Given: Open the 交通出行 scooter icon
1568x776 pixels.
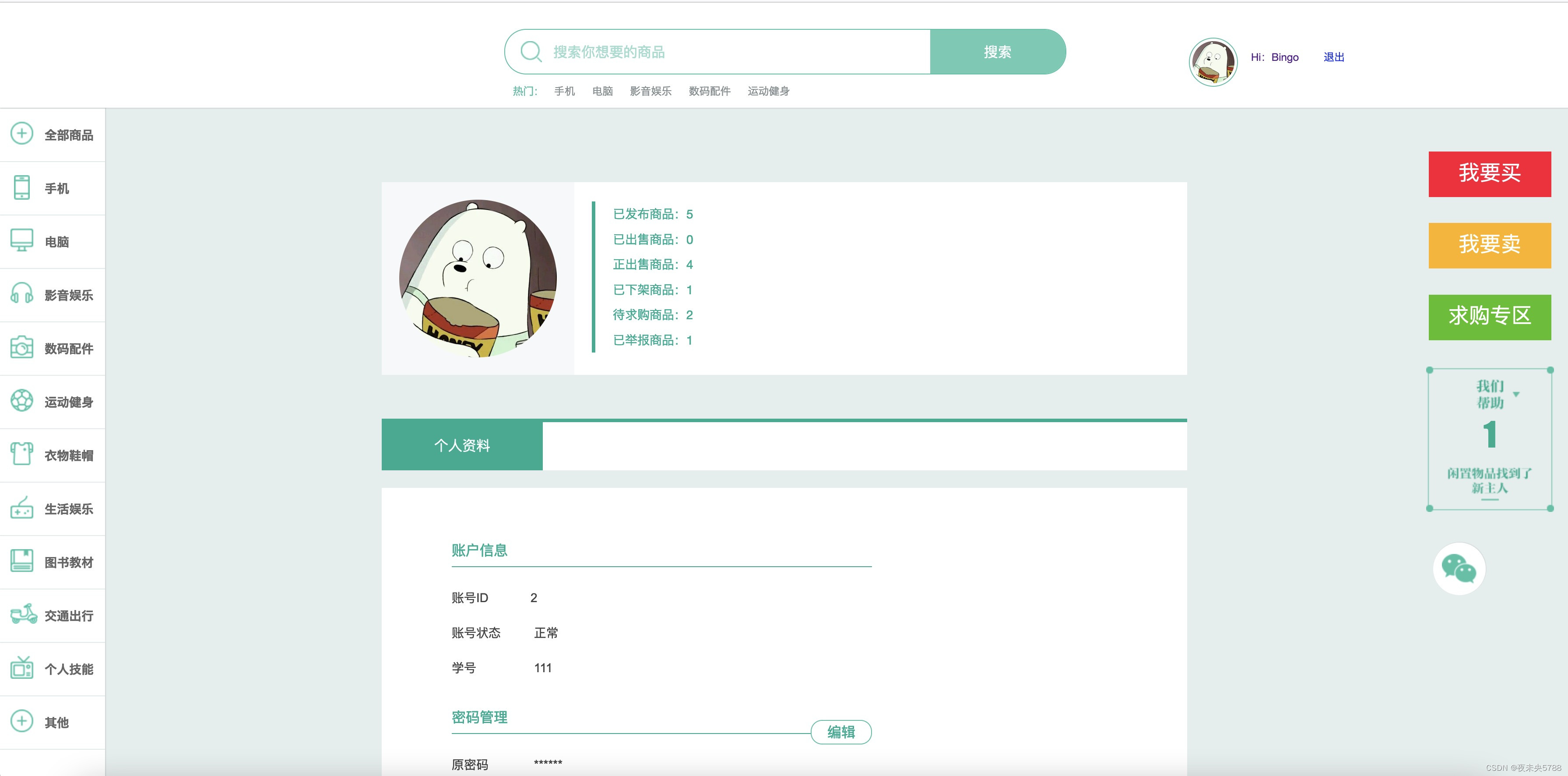Looking at the screenshot, I should tap(23, 614).
